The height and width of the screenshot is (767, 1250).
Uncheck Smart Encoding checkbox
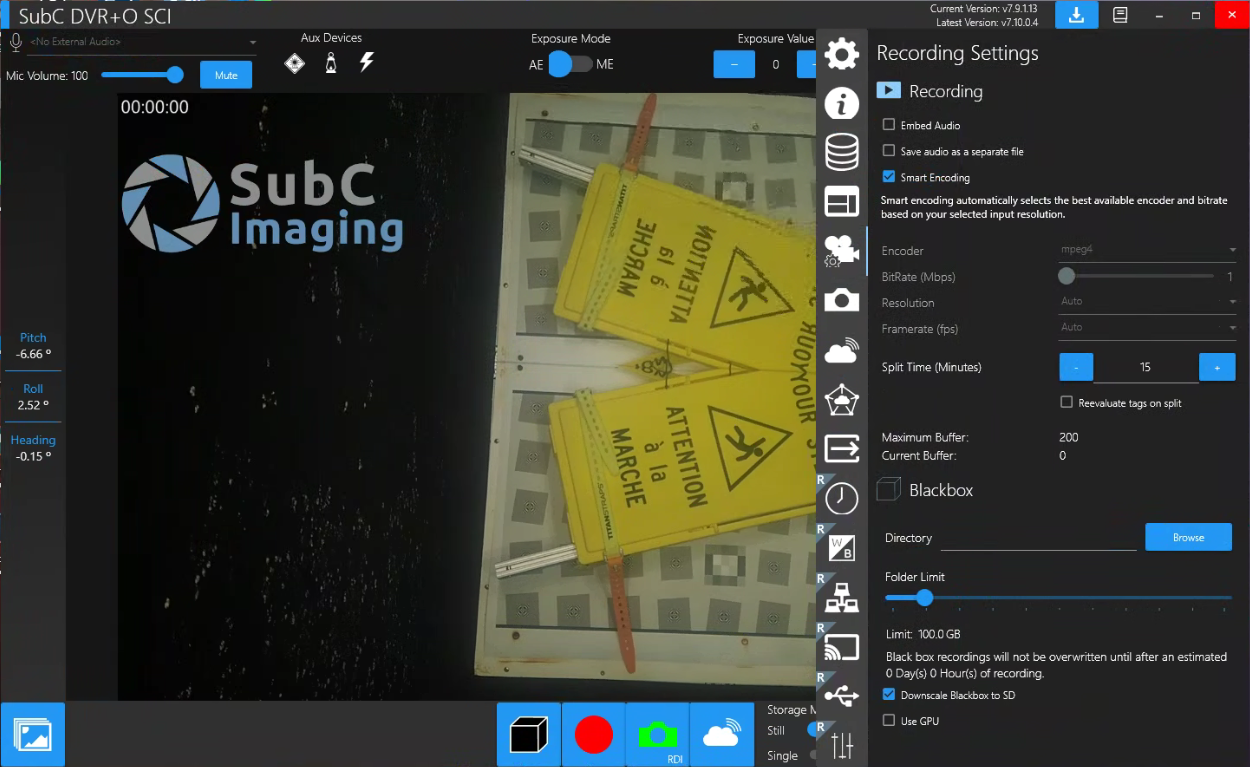click(x=889, y=178)
